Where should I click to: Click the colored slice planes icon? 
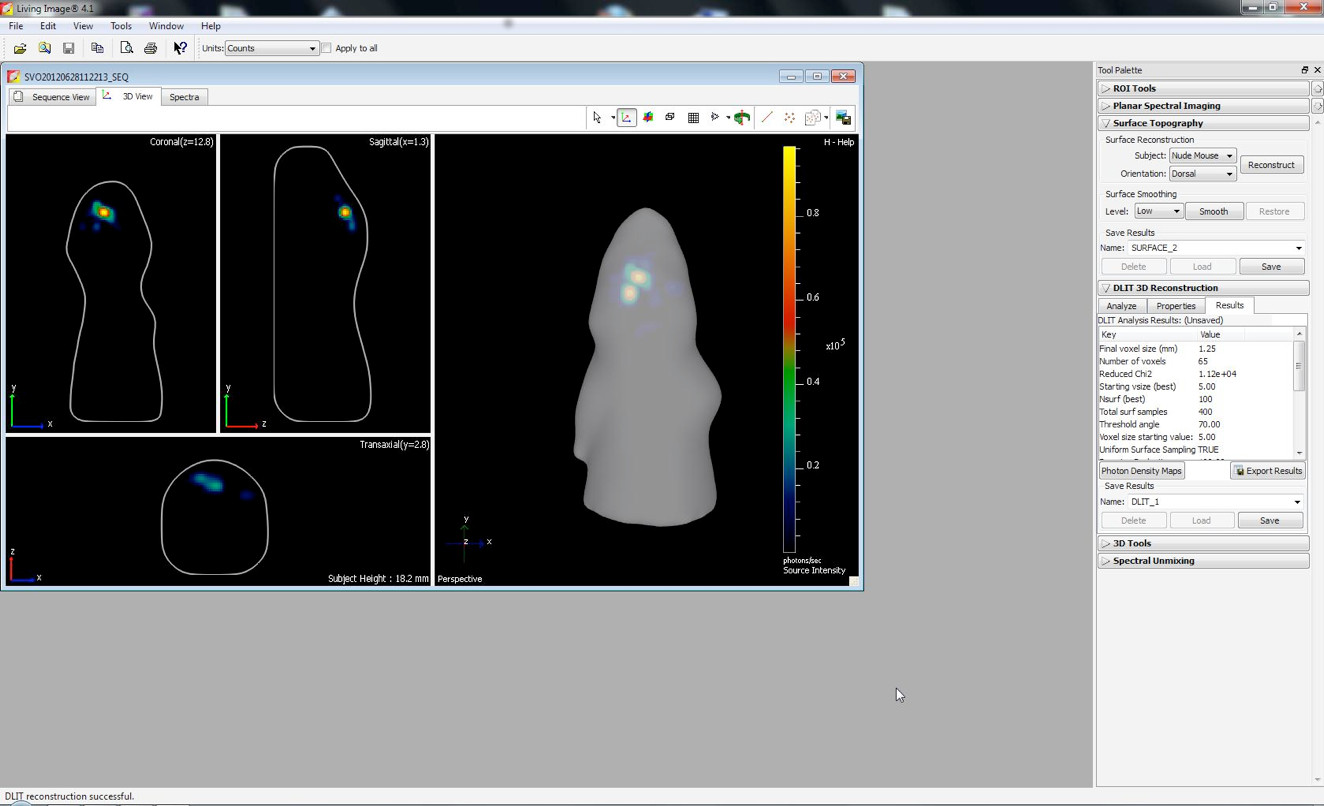point(649,118)
